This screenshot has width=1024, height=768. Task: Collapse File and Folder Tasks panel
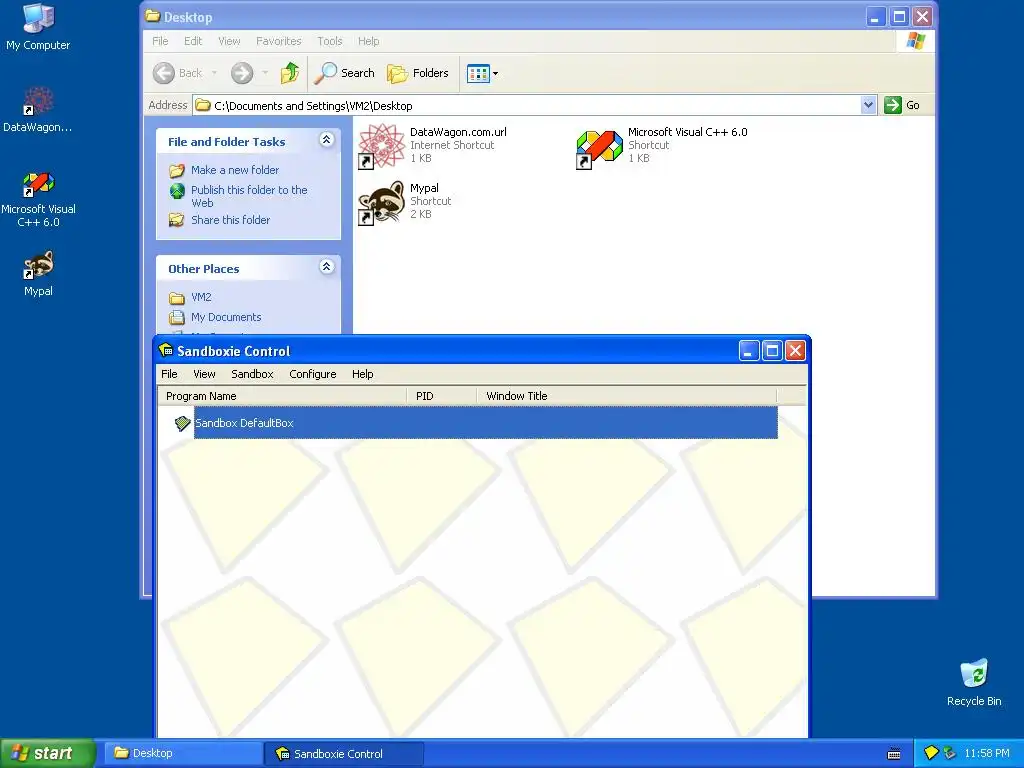click(x=327, y=140)
